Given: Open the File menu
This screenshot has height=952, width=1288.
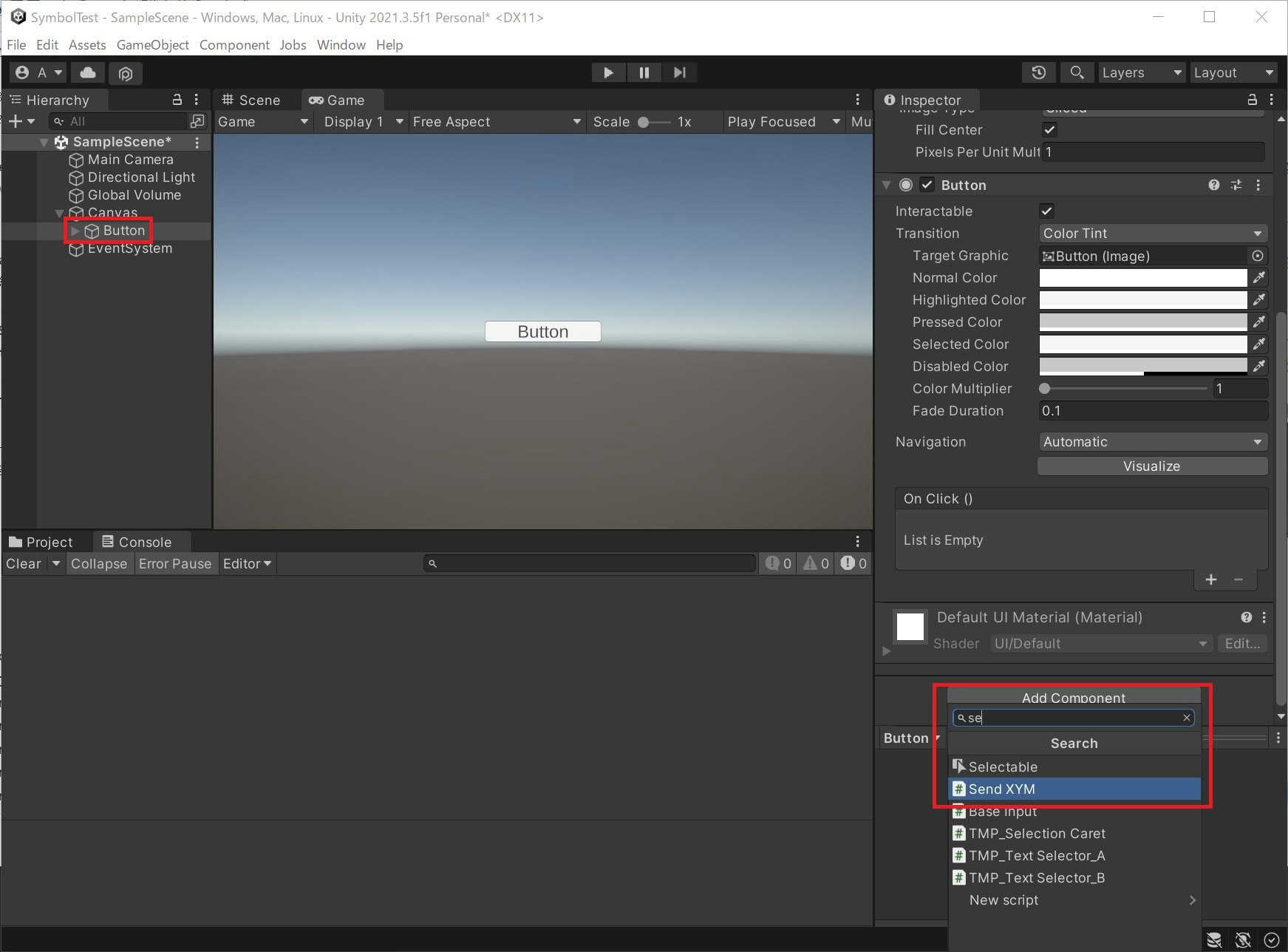Looking at the screenshot, I should (16, 44).
